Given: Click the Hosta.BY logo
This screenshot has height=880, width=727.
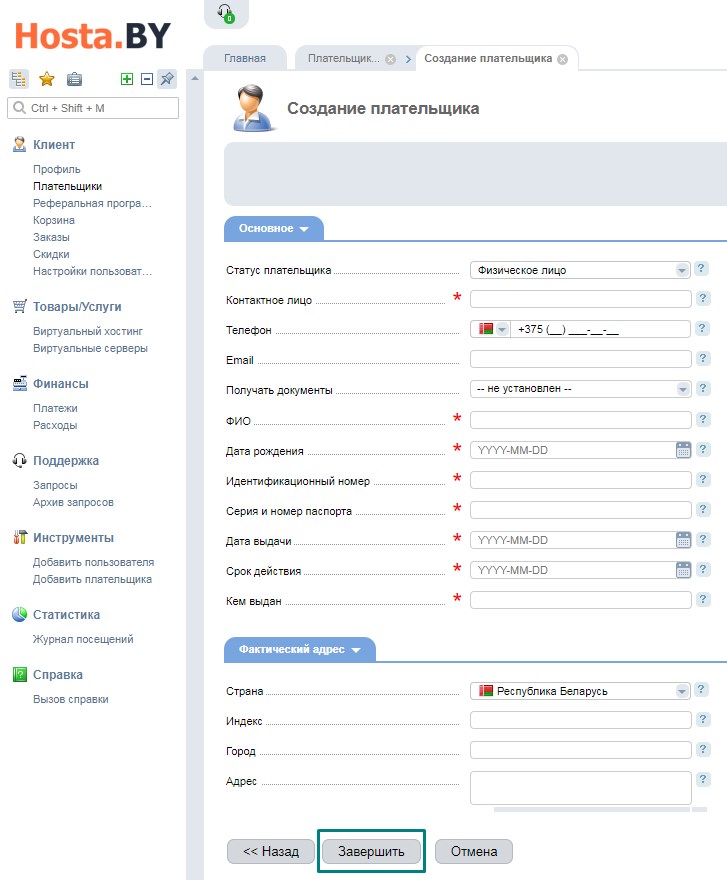Looking at the screenshot, I should pyautogui.click(x=93, y=35).
